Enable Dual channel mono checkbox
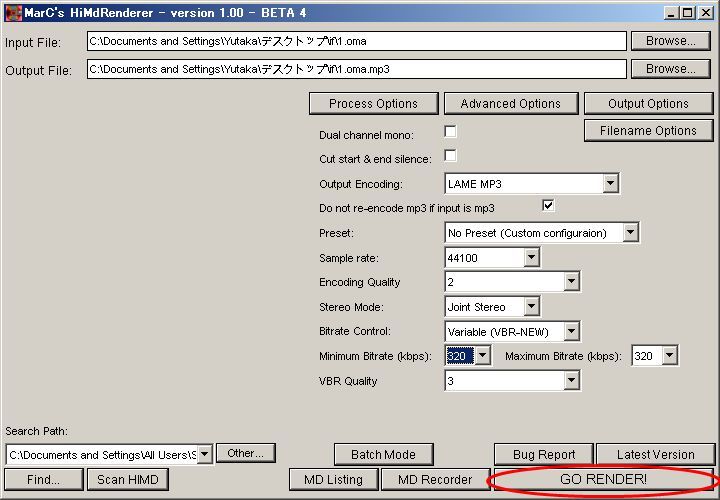This screenshot has height=500, width=720. pos(450,132)
